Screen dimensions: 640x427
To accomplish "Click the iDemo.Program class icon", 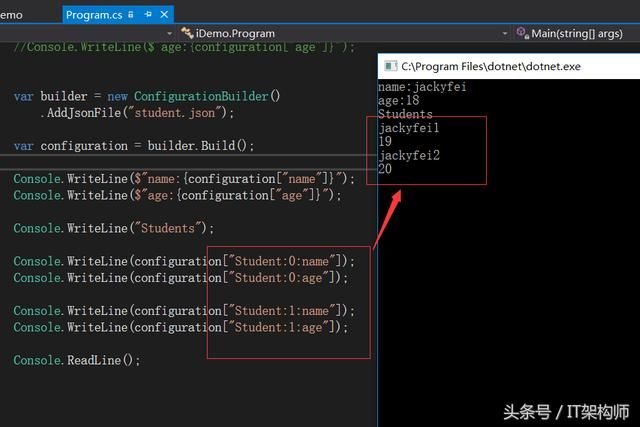I will (x=187, y=33).
